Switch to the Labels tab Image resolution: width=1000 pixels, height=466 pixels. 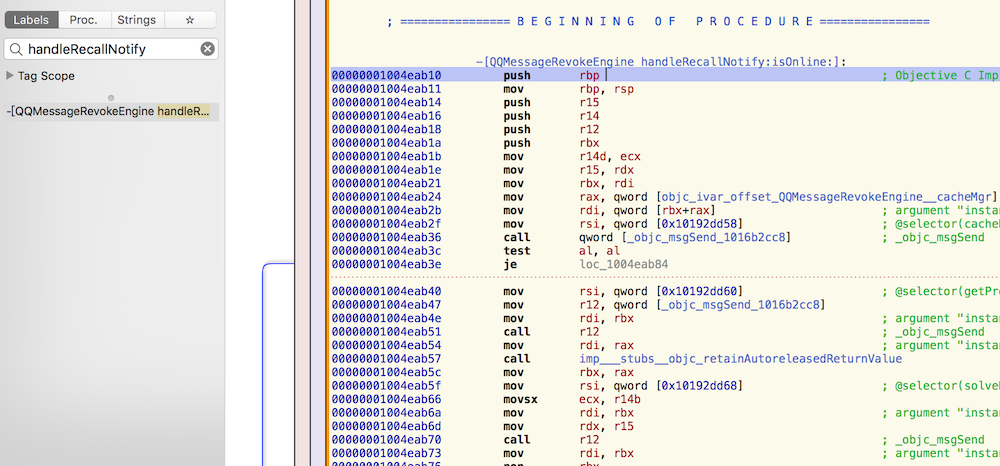tap(30, 20)
